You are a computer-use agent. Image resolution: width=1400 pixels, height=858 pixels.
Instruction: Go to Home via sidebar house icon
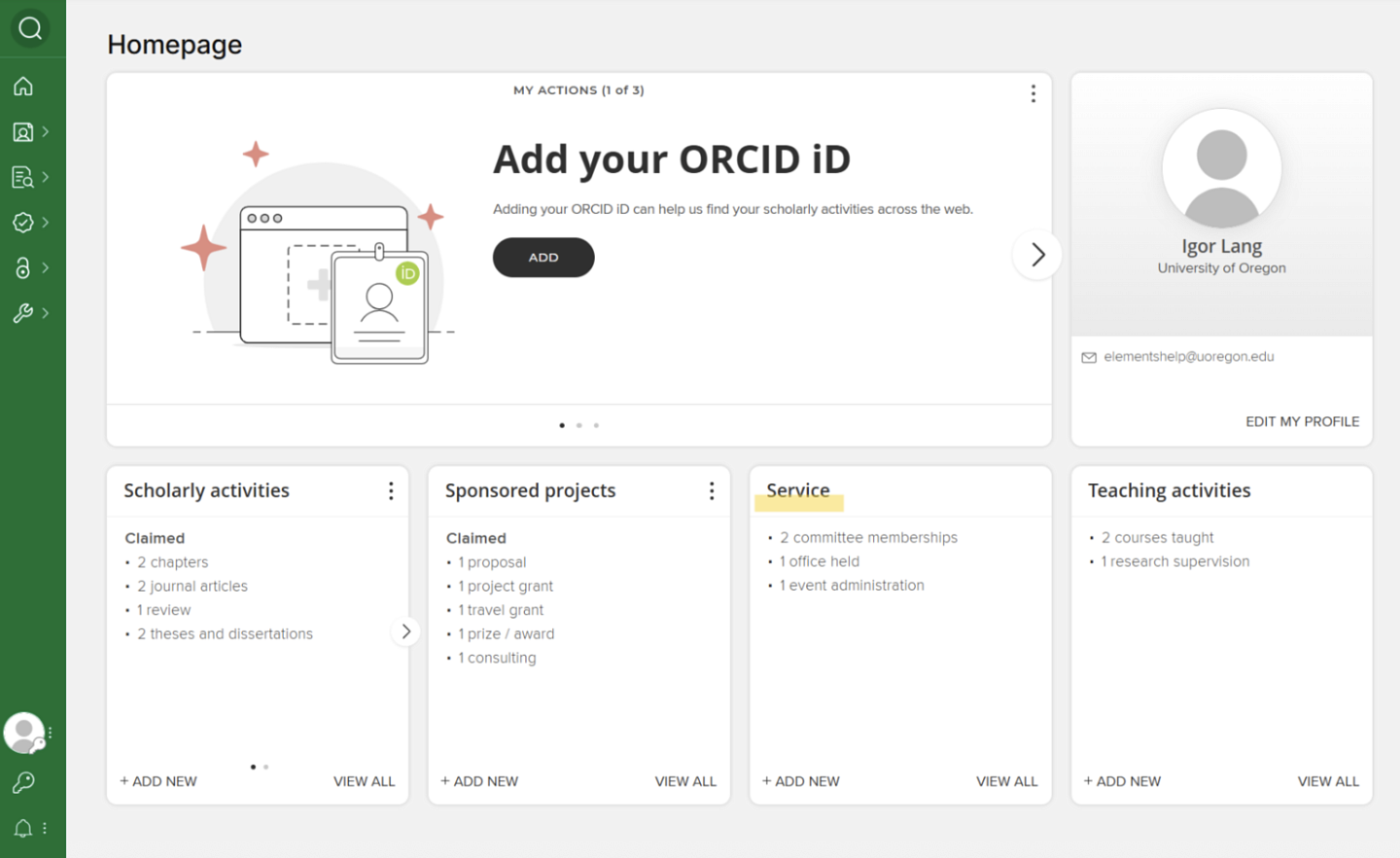click(23, 87)
